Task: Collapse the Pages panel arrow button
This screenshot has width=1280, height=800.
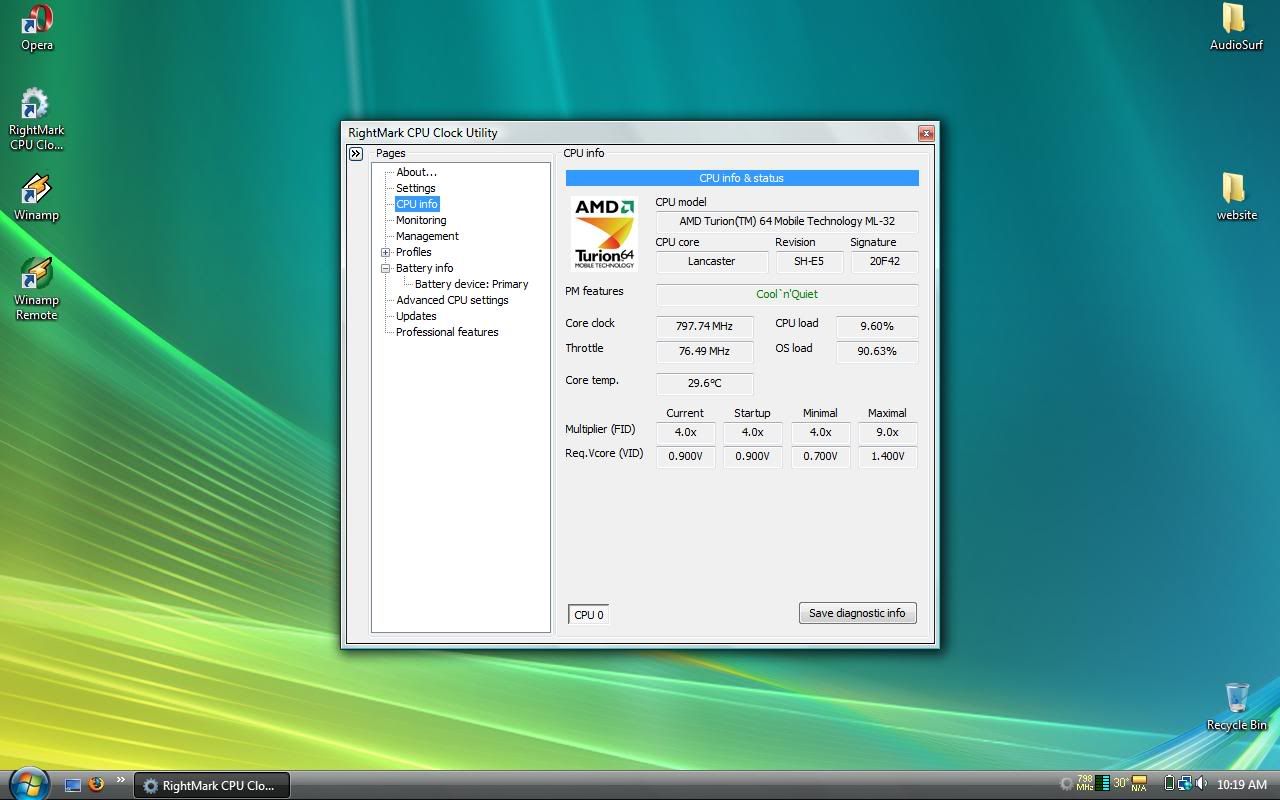Action: point(355,153)
